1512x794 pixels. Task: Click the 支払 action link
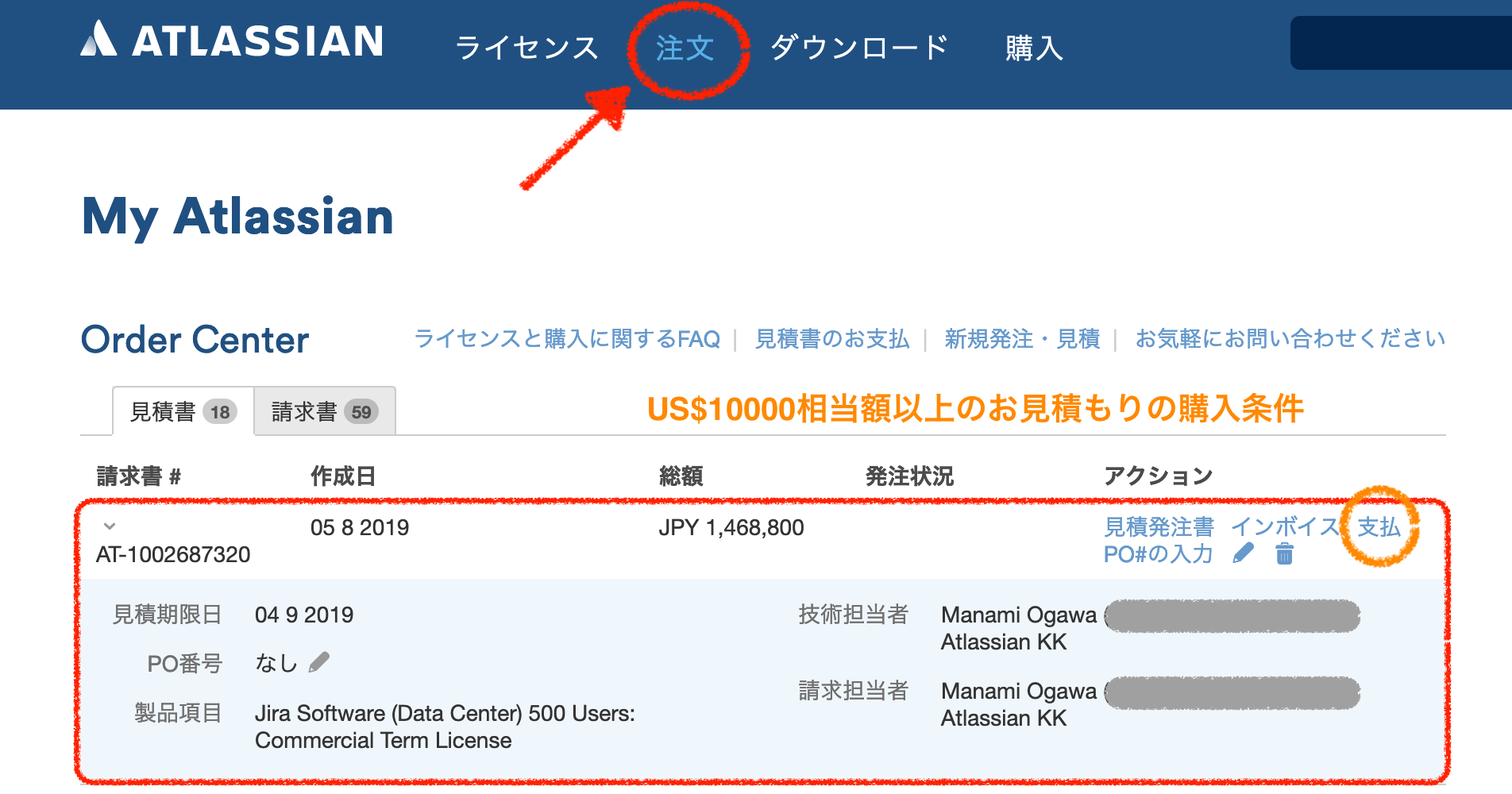1379,527
